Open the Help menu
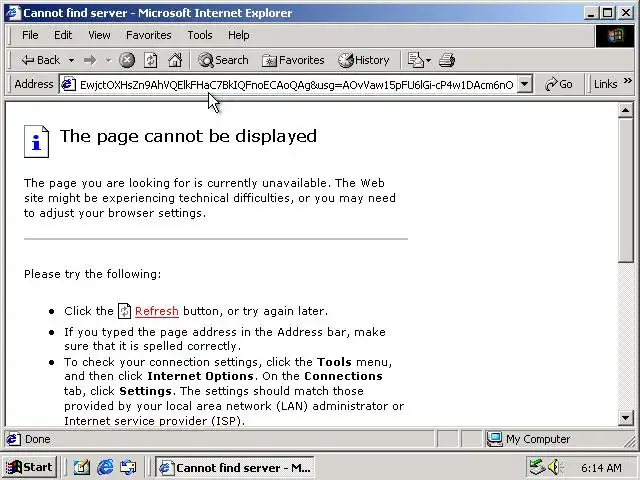This screenshot has width=640, height=480. coord(238,35)
